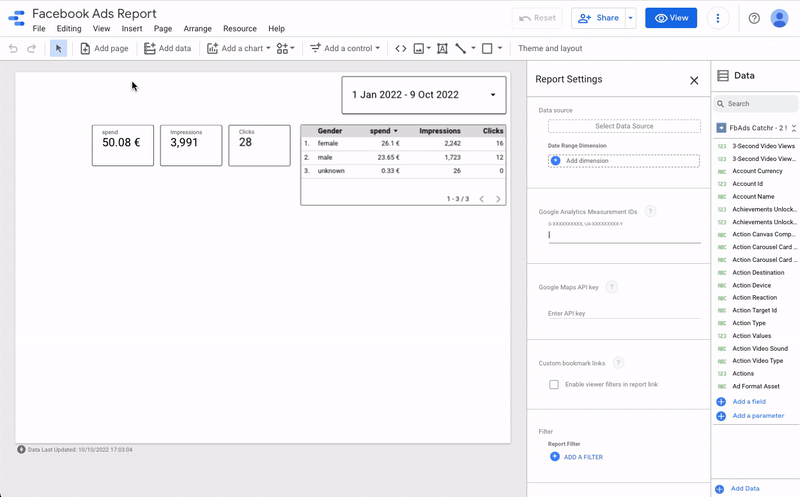Open the Resource menu
Image resolution: width=800 pixels, height=497 pixels.
click(239, 29)
